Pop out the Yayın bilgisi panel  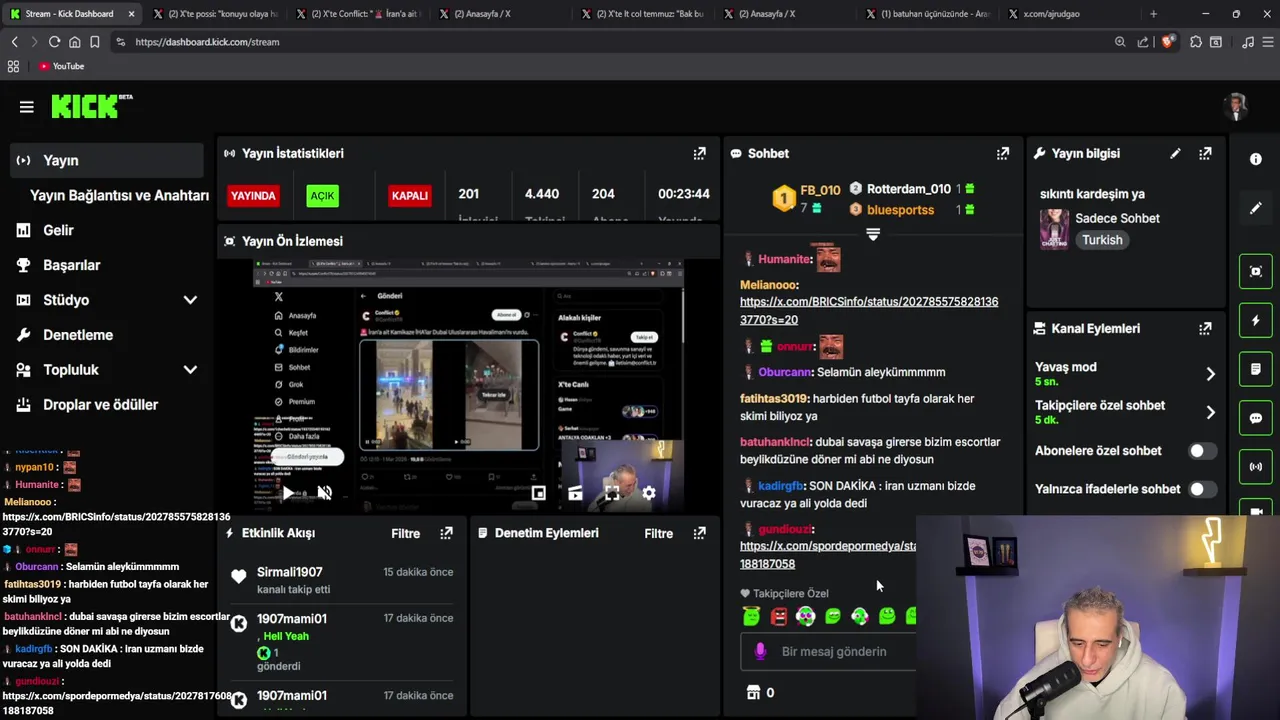1205,153
